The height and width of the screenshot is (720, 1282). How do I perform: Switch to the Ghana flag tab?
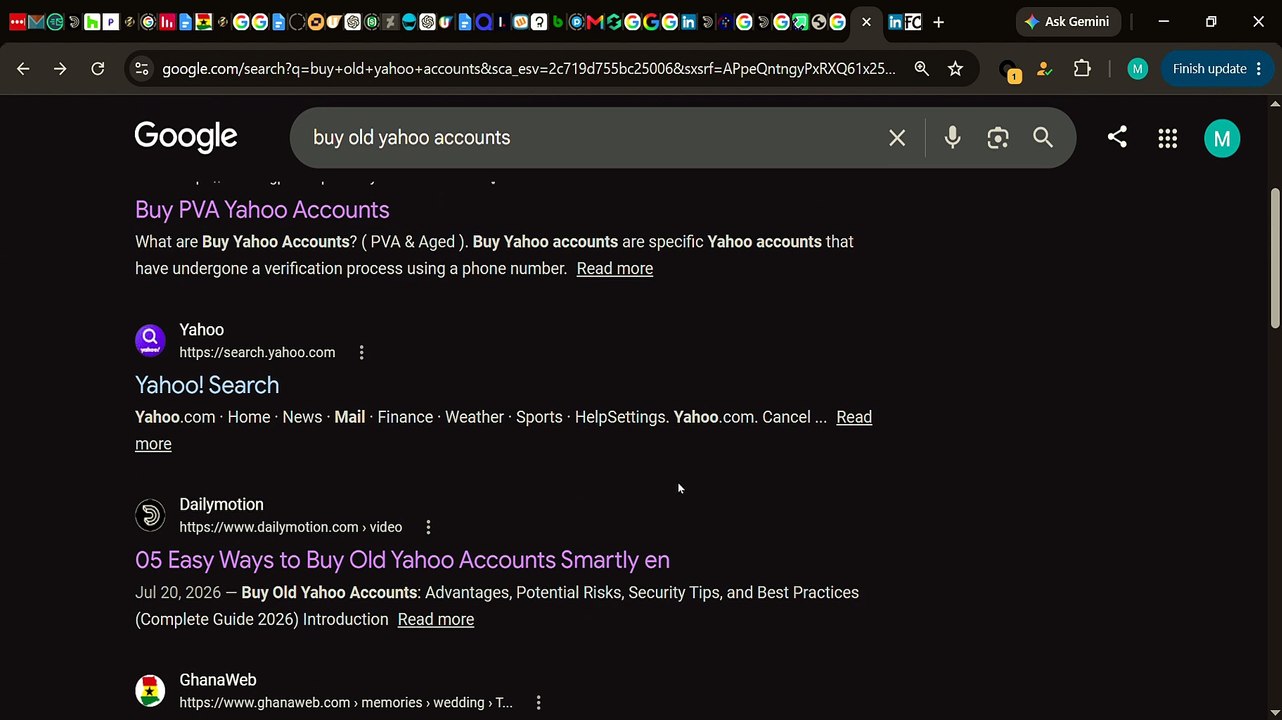point(204,22)
